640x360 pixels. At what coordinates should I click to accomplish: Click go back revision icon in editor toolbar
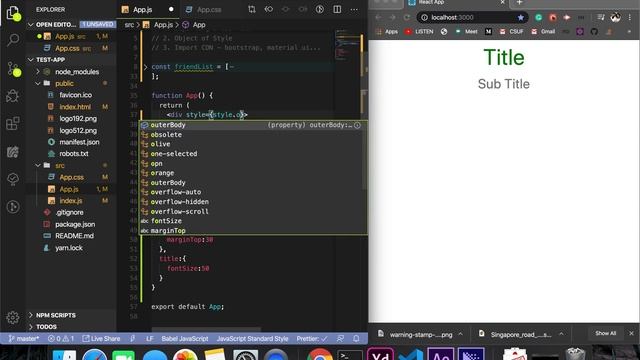(x=269, y=9)
